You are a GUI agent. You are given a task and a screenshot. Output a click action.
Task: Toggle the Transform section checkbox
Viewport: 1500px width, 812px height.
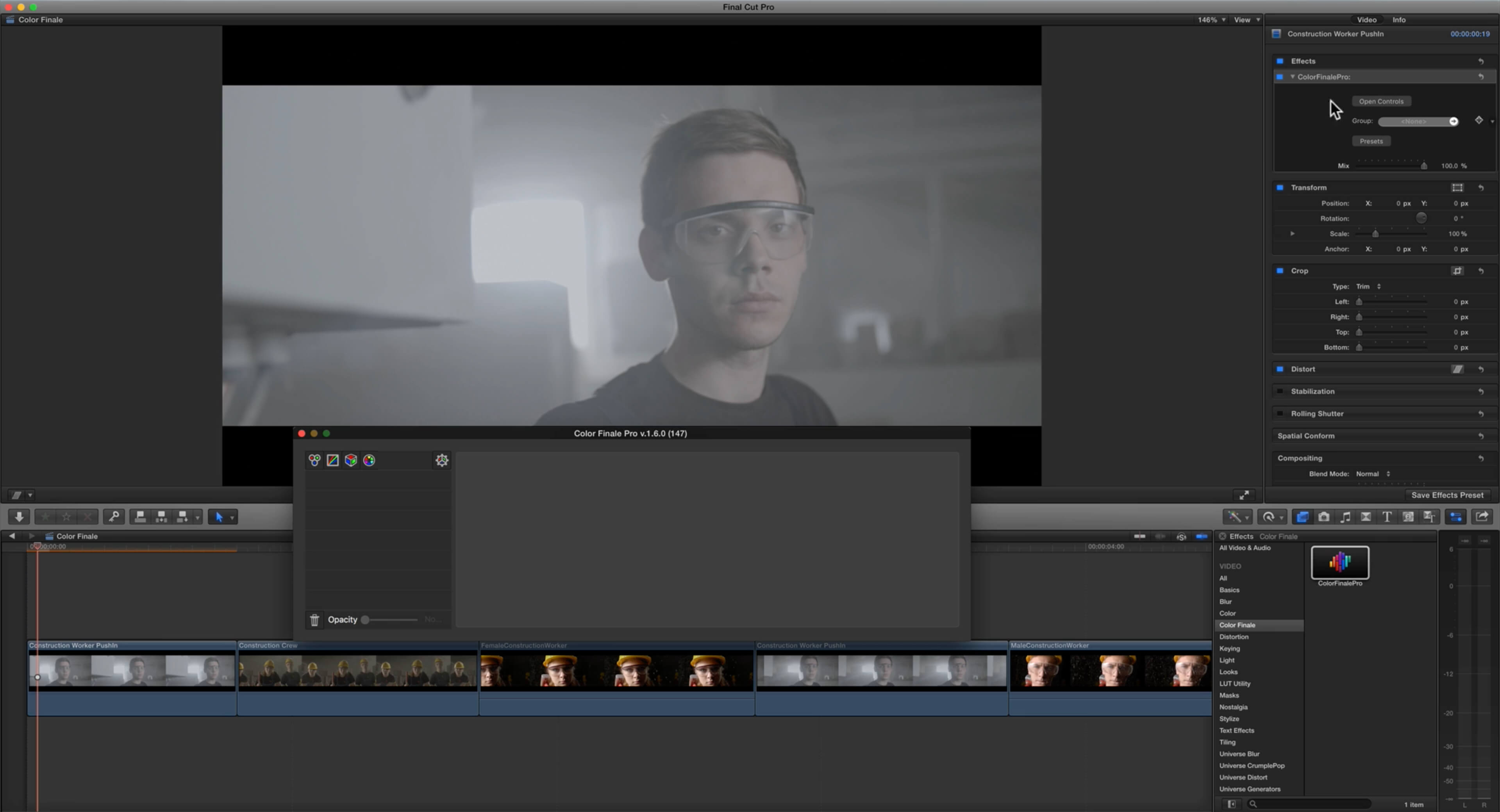tap(1280, 187)
